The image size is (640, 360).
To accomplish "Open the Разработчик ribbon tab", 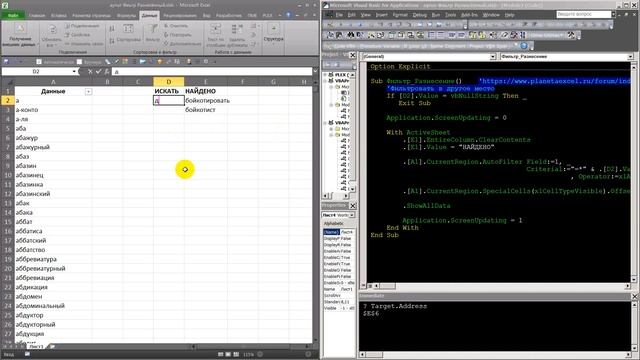I will coord(229,16).
